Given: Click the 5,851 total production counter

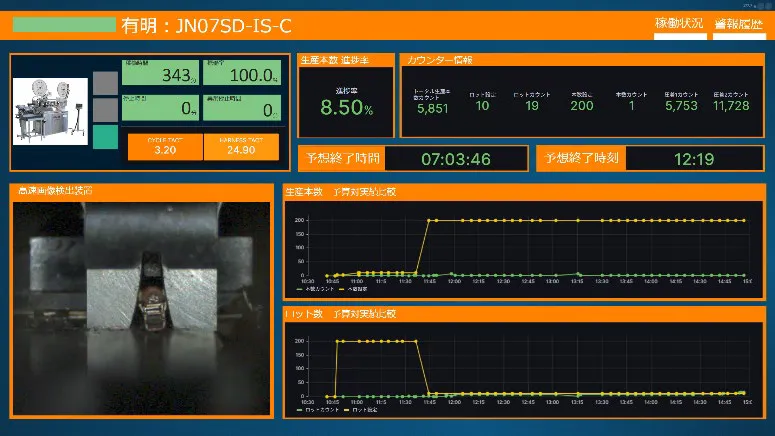Looking at the screenshot, I should point(433,108).
